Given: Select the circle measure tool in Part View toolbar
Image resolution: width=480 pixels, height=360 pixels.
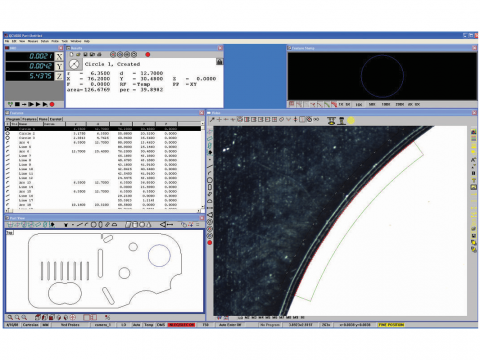Looking at the screenshot, I should (94, 225).
